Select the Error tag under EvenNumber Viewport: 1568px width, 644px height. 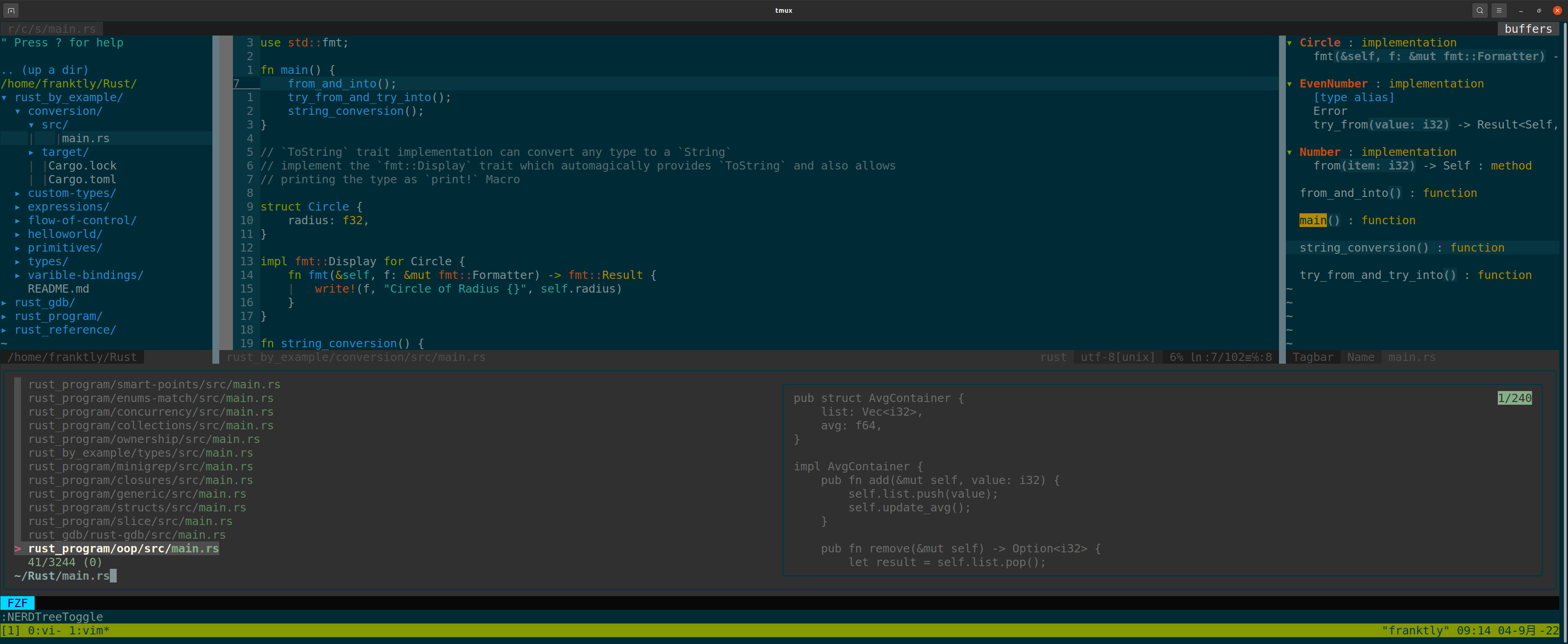(x=1330, y=111)
